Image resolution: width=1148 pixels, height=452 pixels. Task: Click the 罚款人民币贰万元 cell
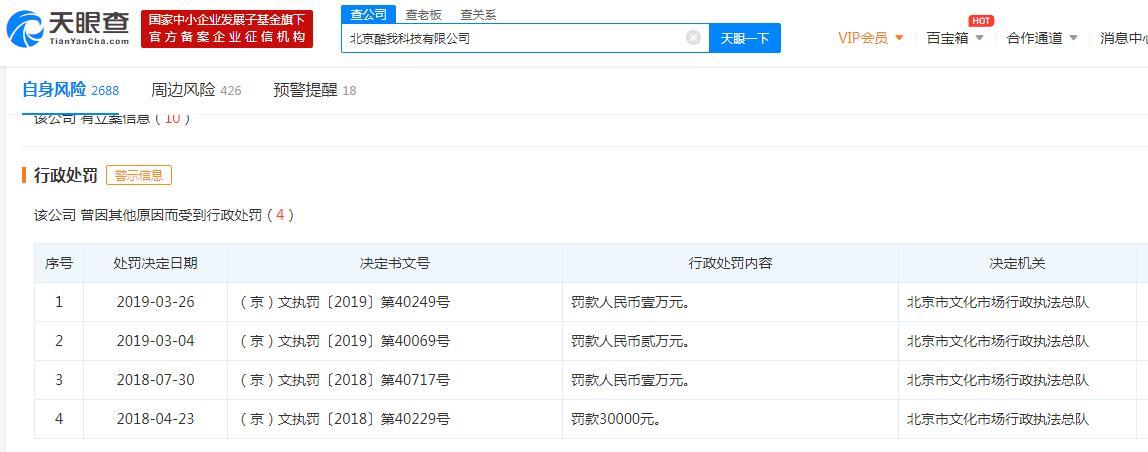[730, 341]
